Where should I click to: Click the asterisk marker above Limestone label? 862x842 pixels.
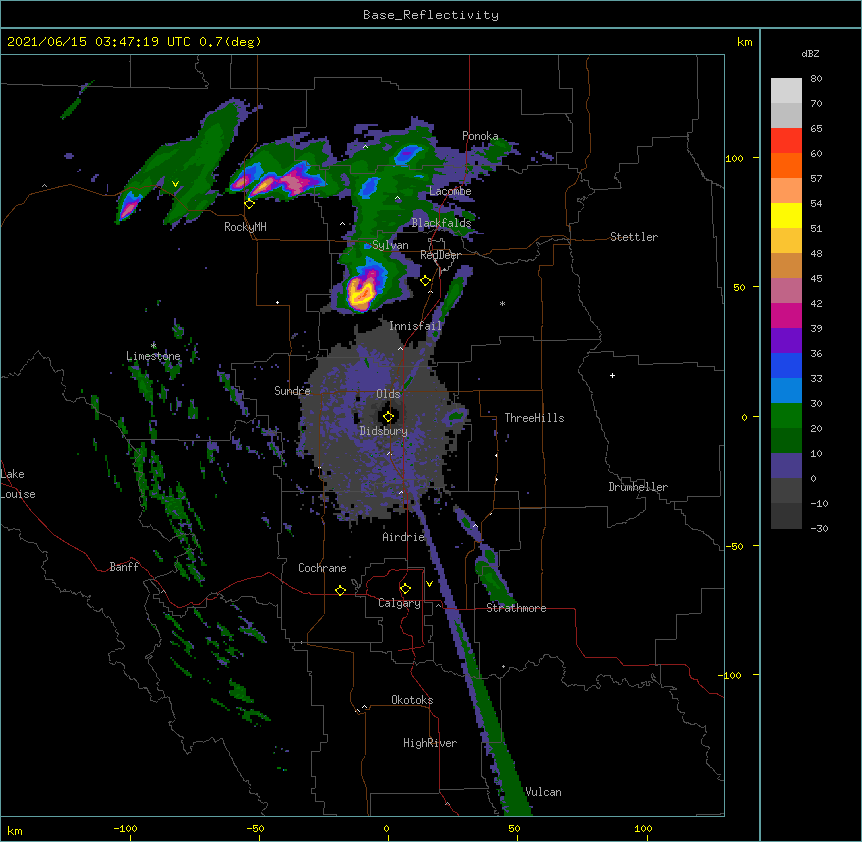tap(153, 345)
